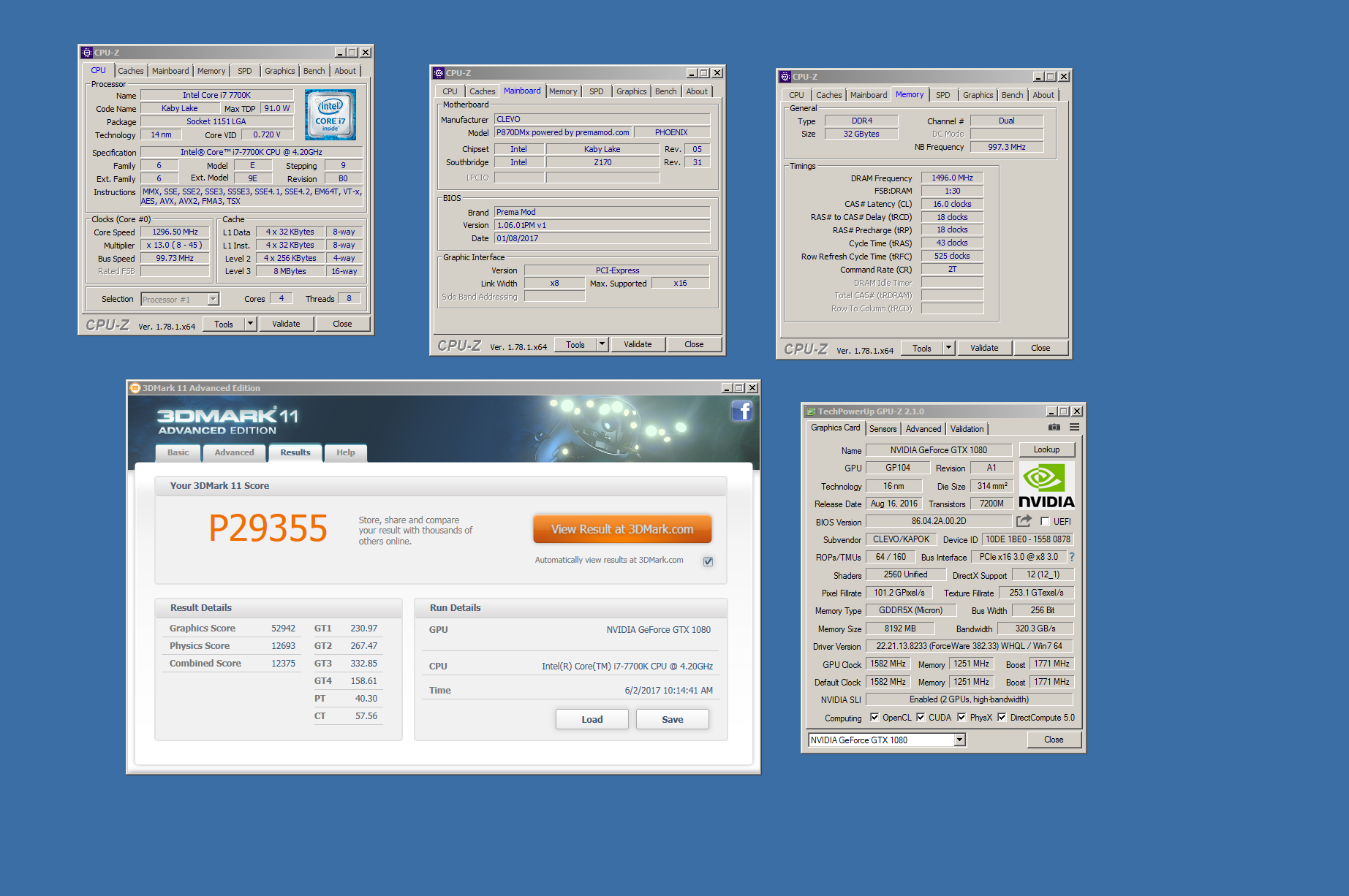
Task: Toggle the CUDA checkbox
Action: 921,718
